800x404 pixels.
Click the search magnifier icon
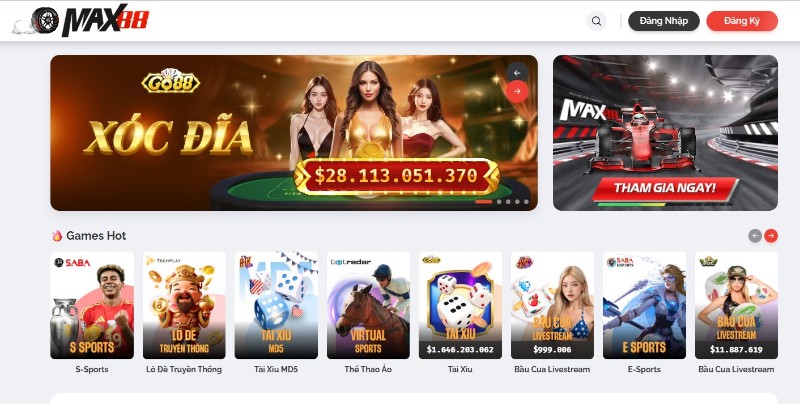[596, 21]
